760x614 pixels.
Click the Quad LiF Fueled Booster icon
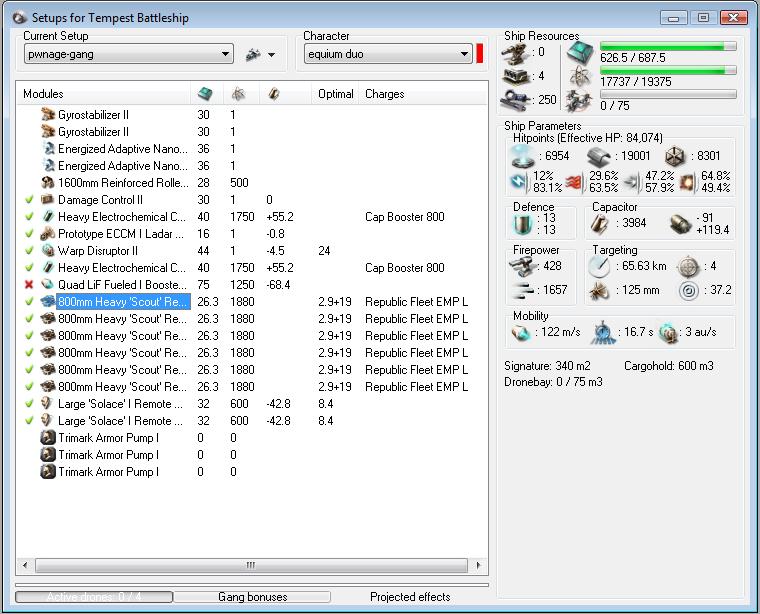(x=48, y=284)
